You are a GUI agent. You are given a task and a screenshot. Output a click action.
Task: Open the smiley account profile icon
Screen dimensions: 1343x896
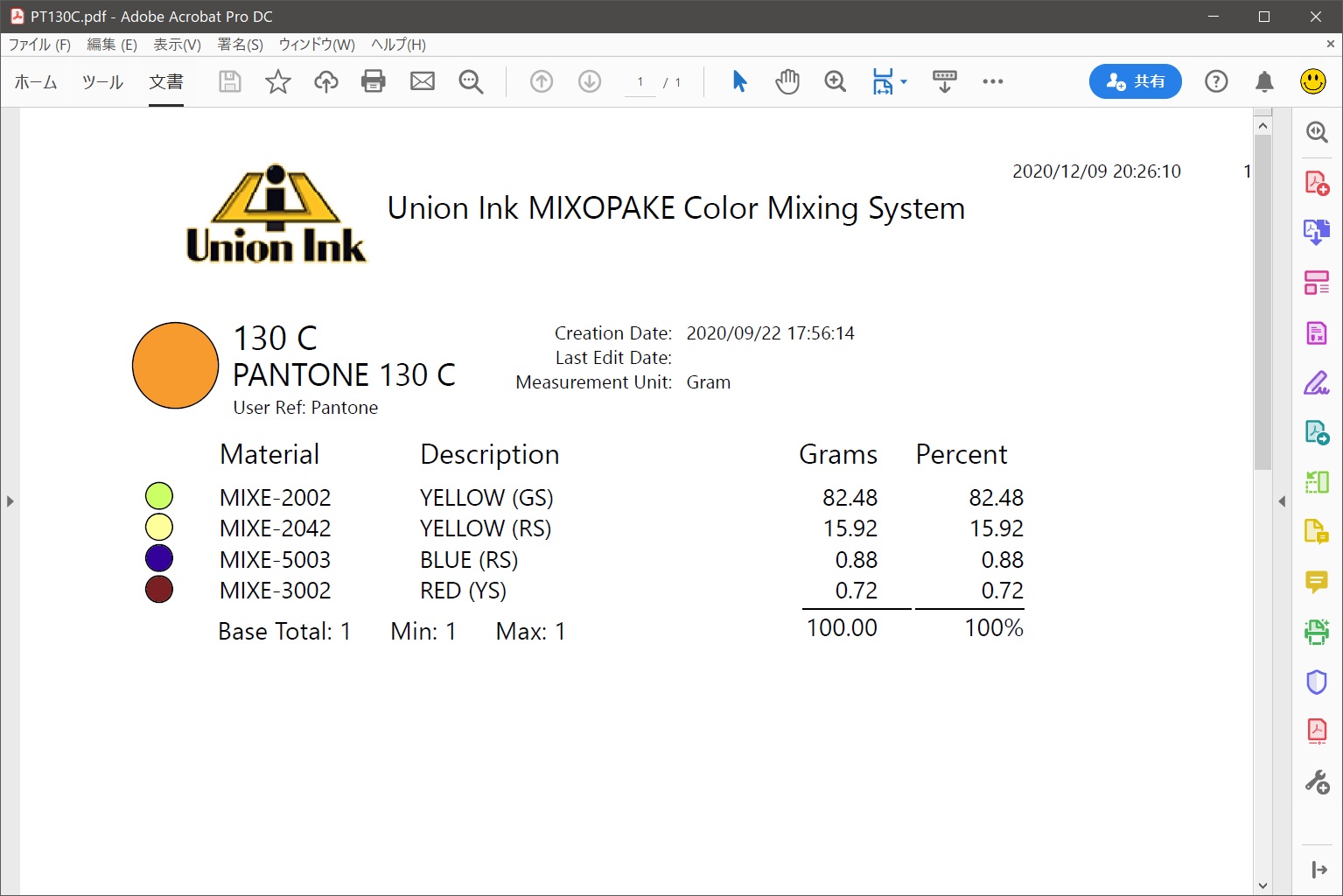pos(1312,81)
